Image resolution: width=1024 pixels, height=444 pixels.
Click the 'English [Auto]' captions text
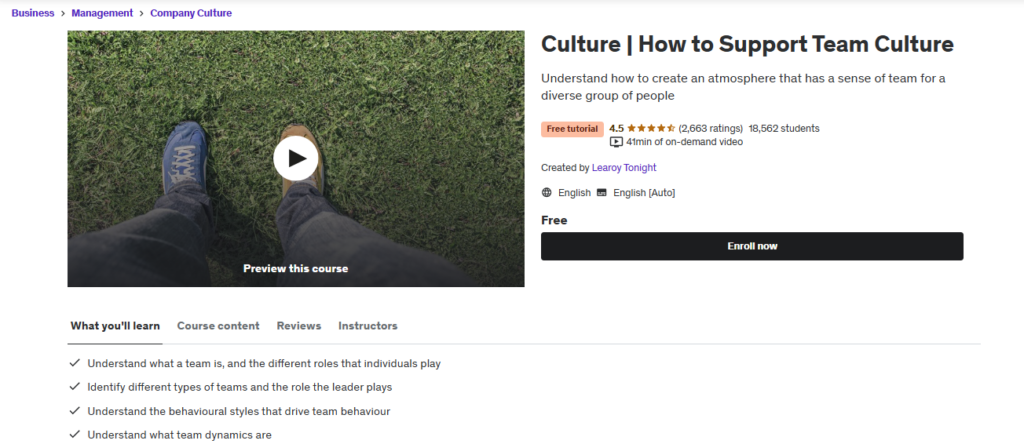(644, 193)
